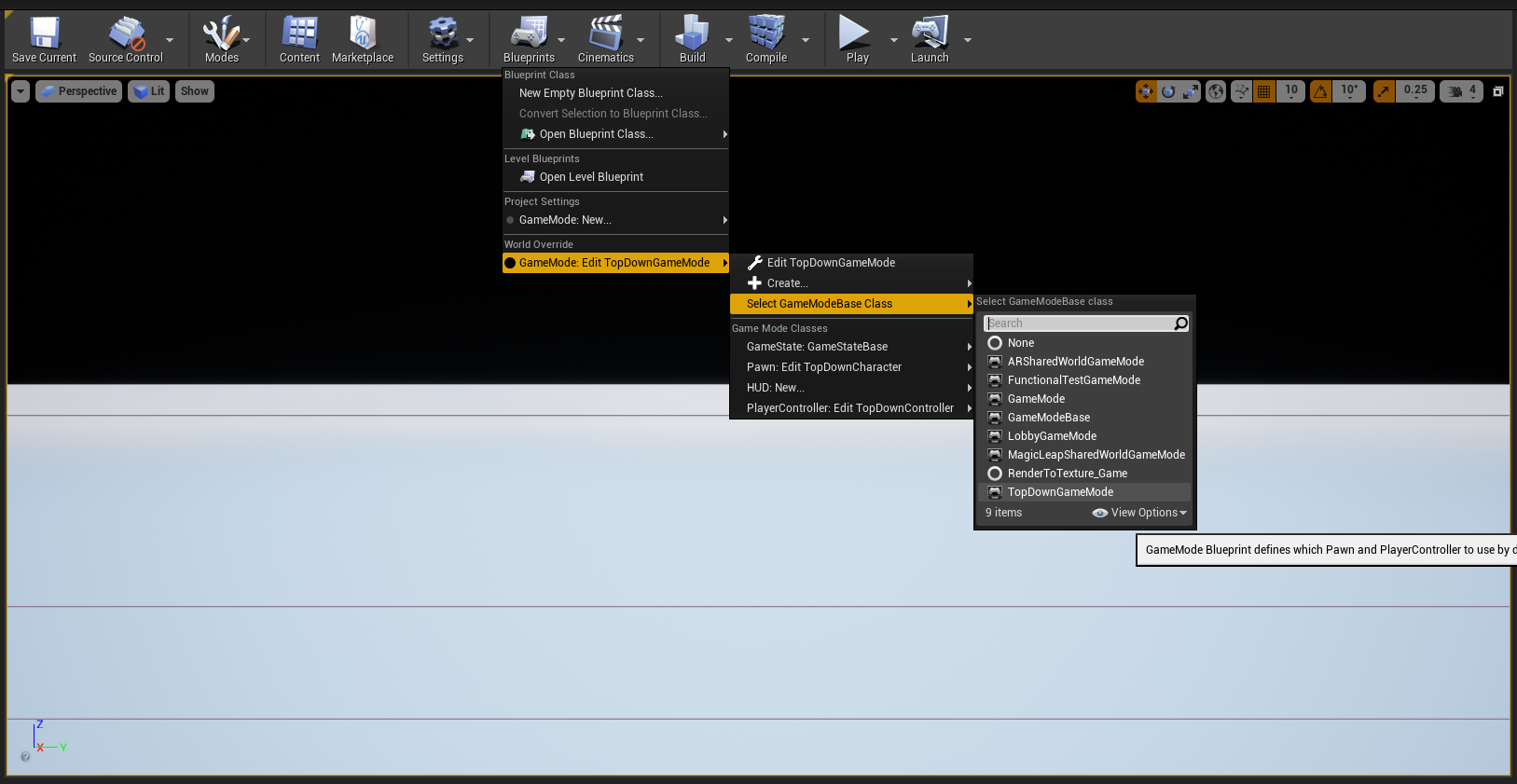Screen dimensions: 1517x784
Task: Expand Source Control dropdown arrow
Action: pos(170,40)
